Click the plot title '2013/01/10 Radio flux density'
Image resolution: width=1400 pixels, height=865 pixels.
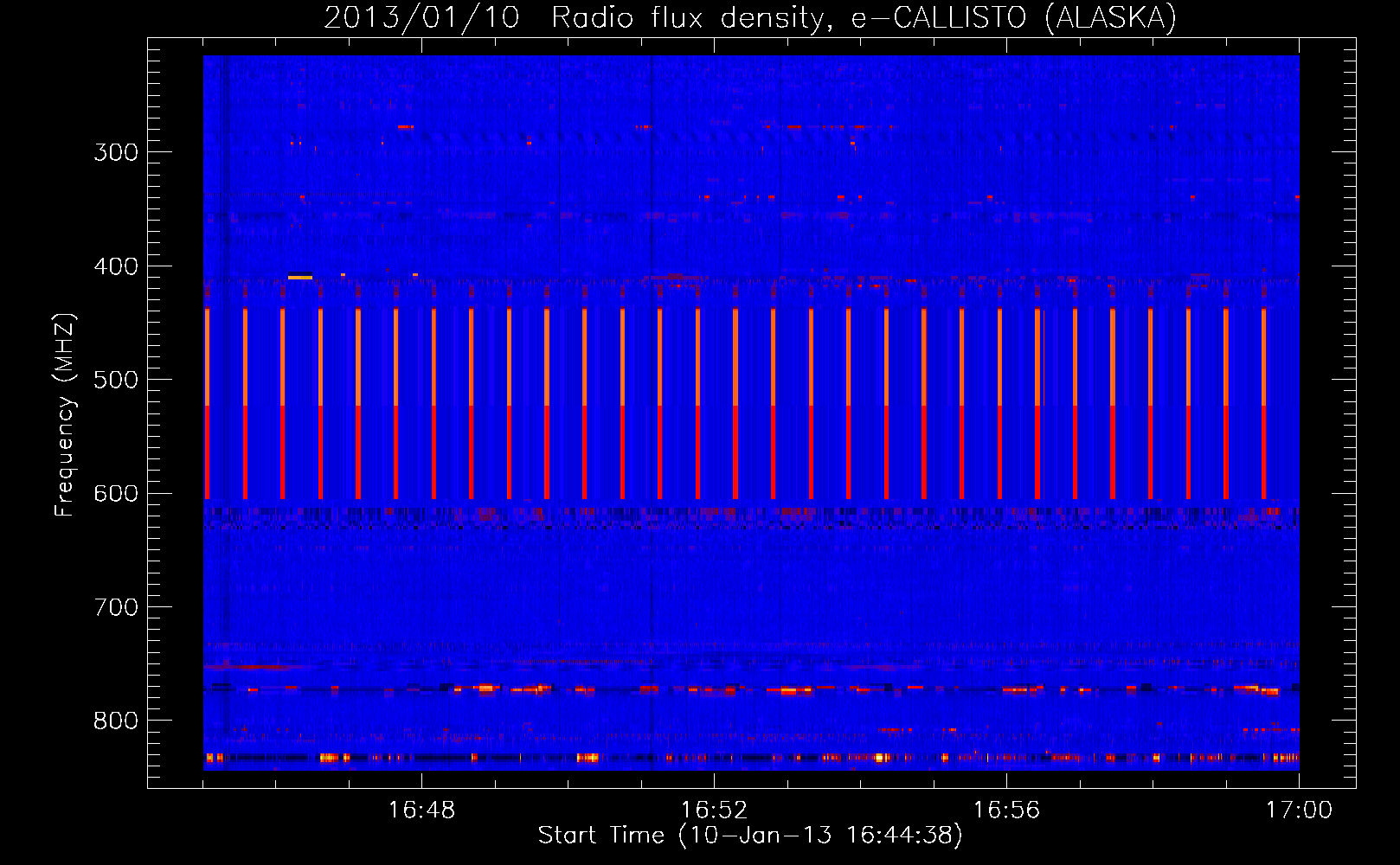[749, 17]
